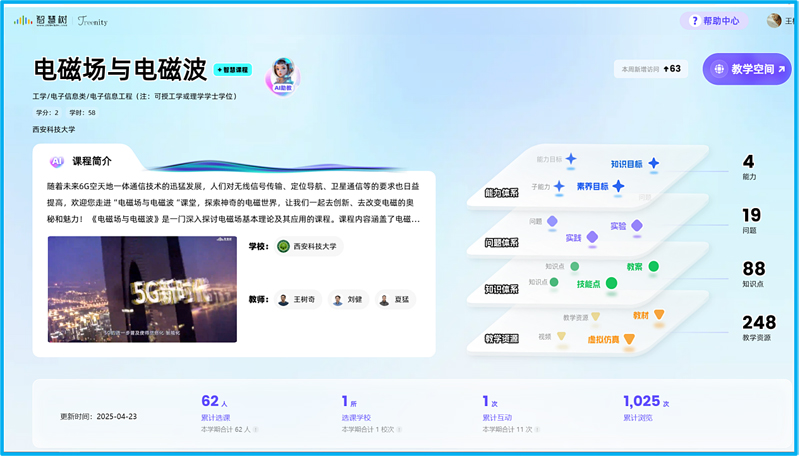Select the 西安科技大学 school chip
800x456 pixels.
(x=311, y=246)
